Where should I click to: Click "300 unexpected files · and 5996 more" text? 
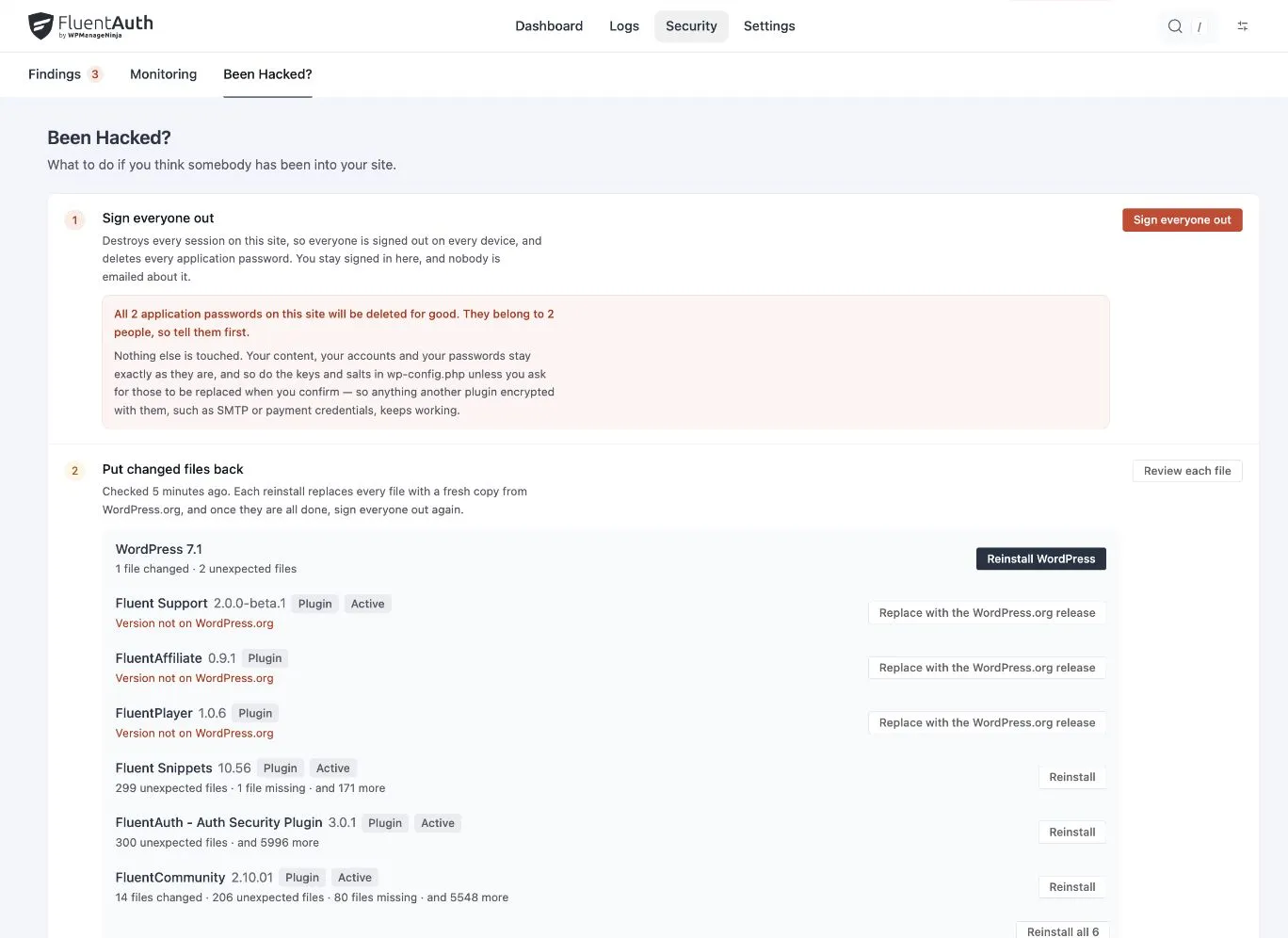click(217, 843)
